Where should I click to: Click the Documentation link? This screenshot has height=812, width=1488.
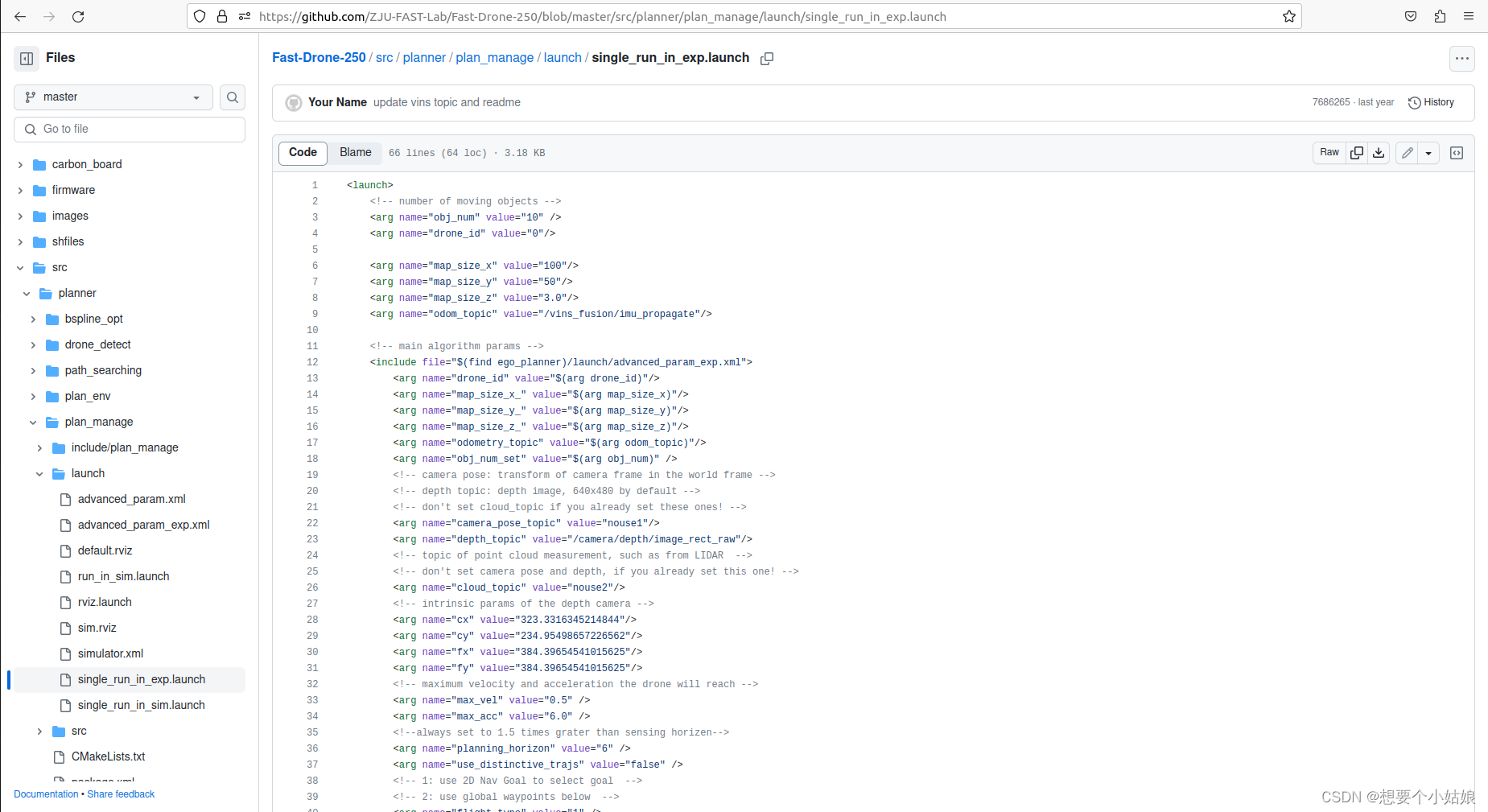tap(46, 794)
